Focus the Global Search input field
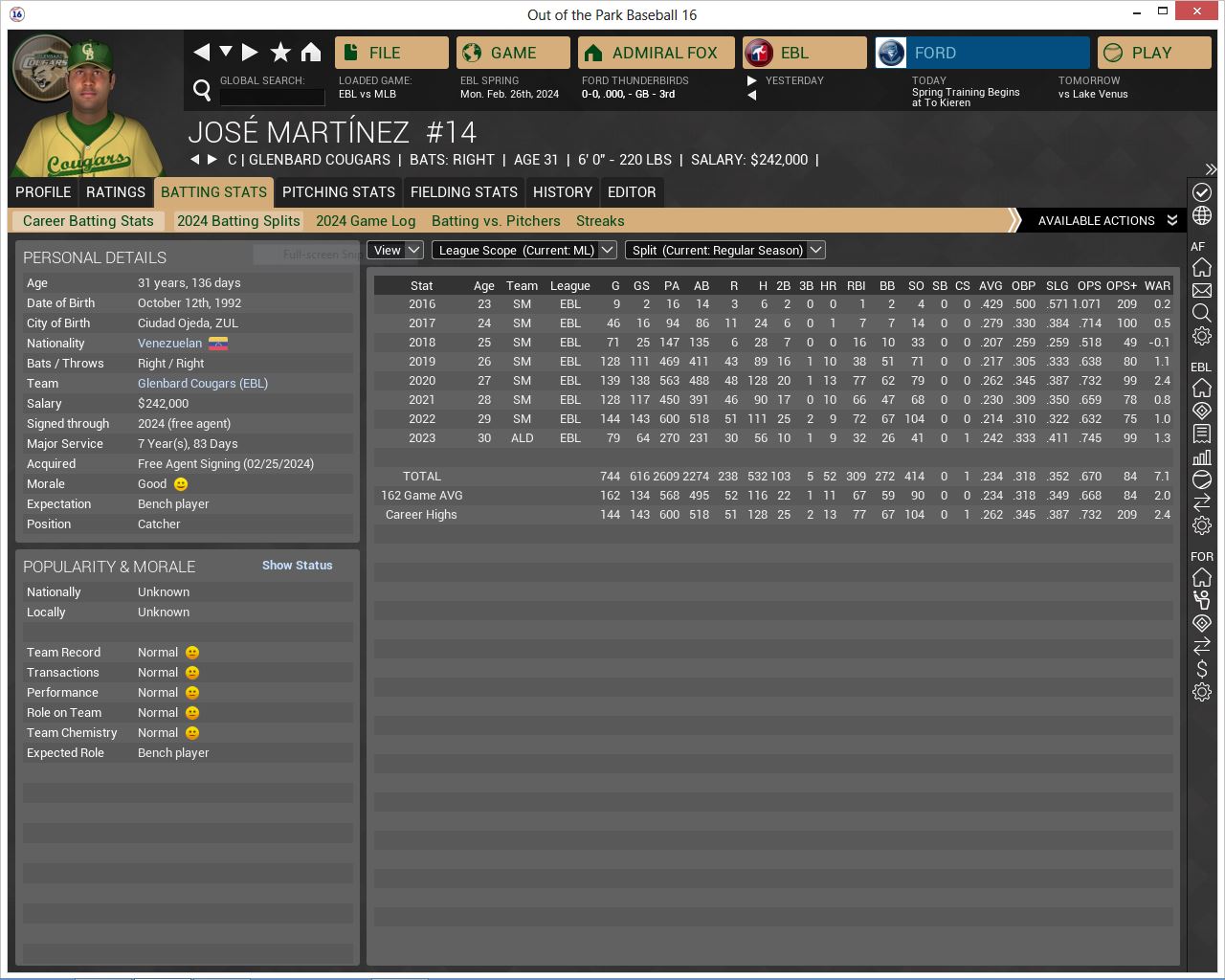The height and width of the screenshot is (980, 1225). [272, 96]
